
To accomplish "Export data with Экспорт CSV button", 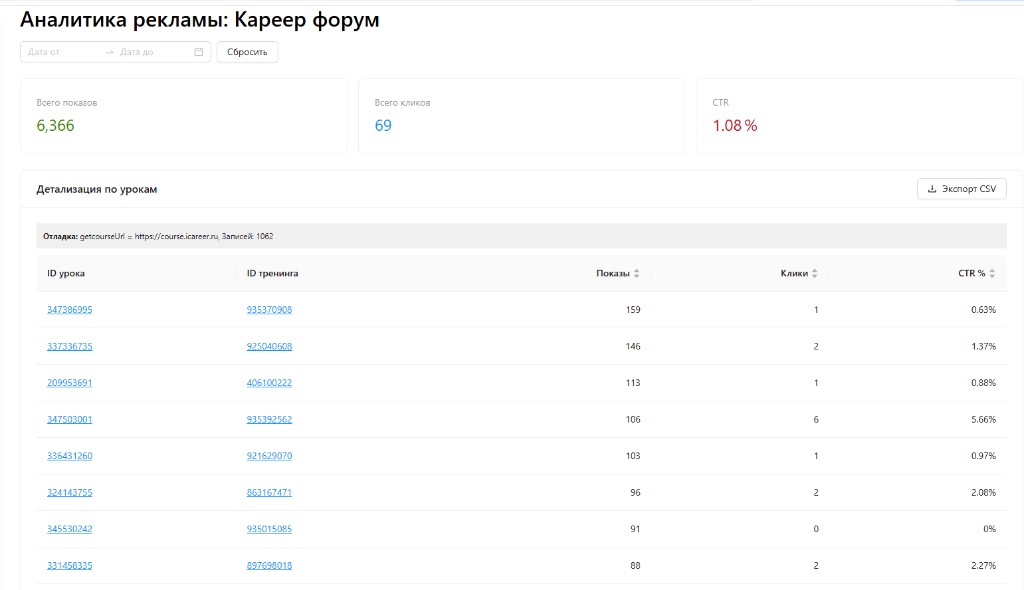I will coord(961,189).
